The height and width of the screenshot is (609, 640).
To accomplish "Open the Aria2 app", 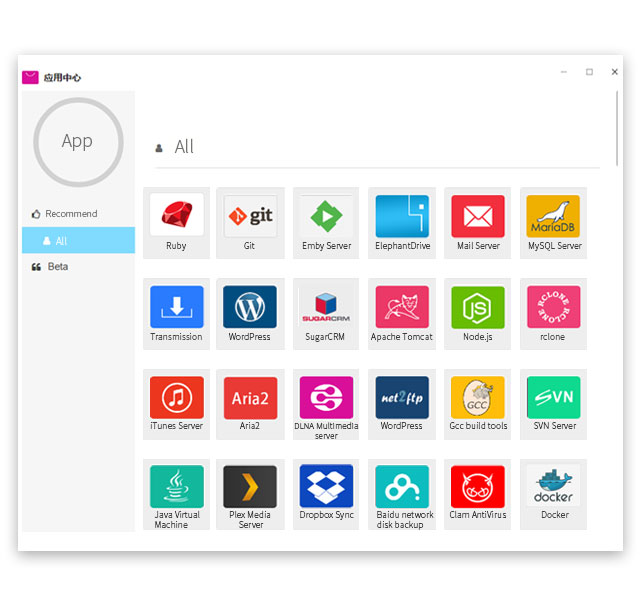I will tap(250, 405).
